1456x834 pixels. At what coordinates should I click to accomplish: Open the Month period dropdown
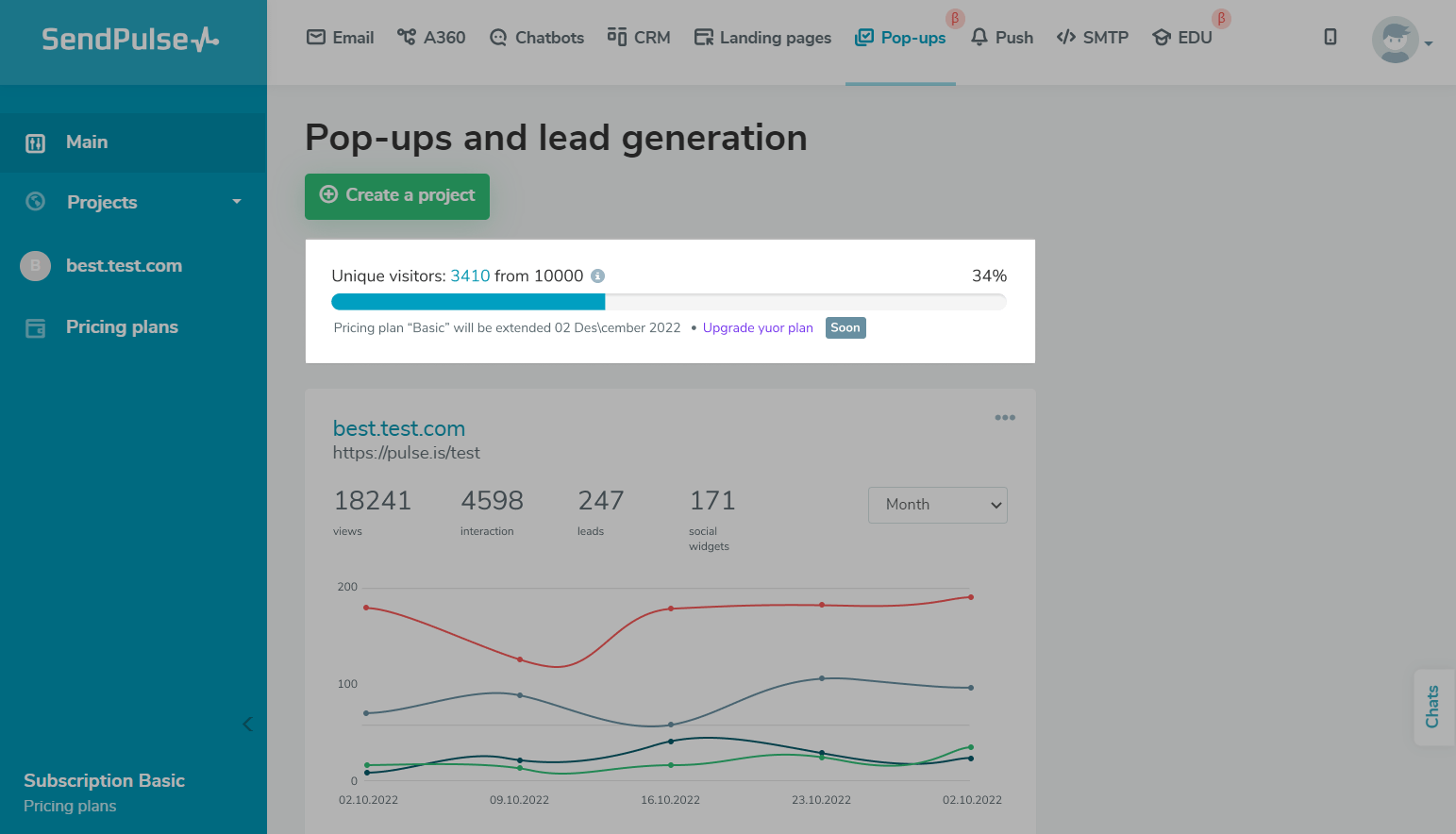(x=938, y=505)
